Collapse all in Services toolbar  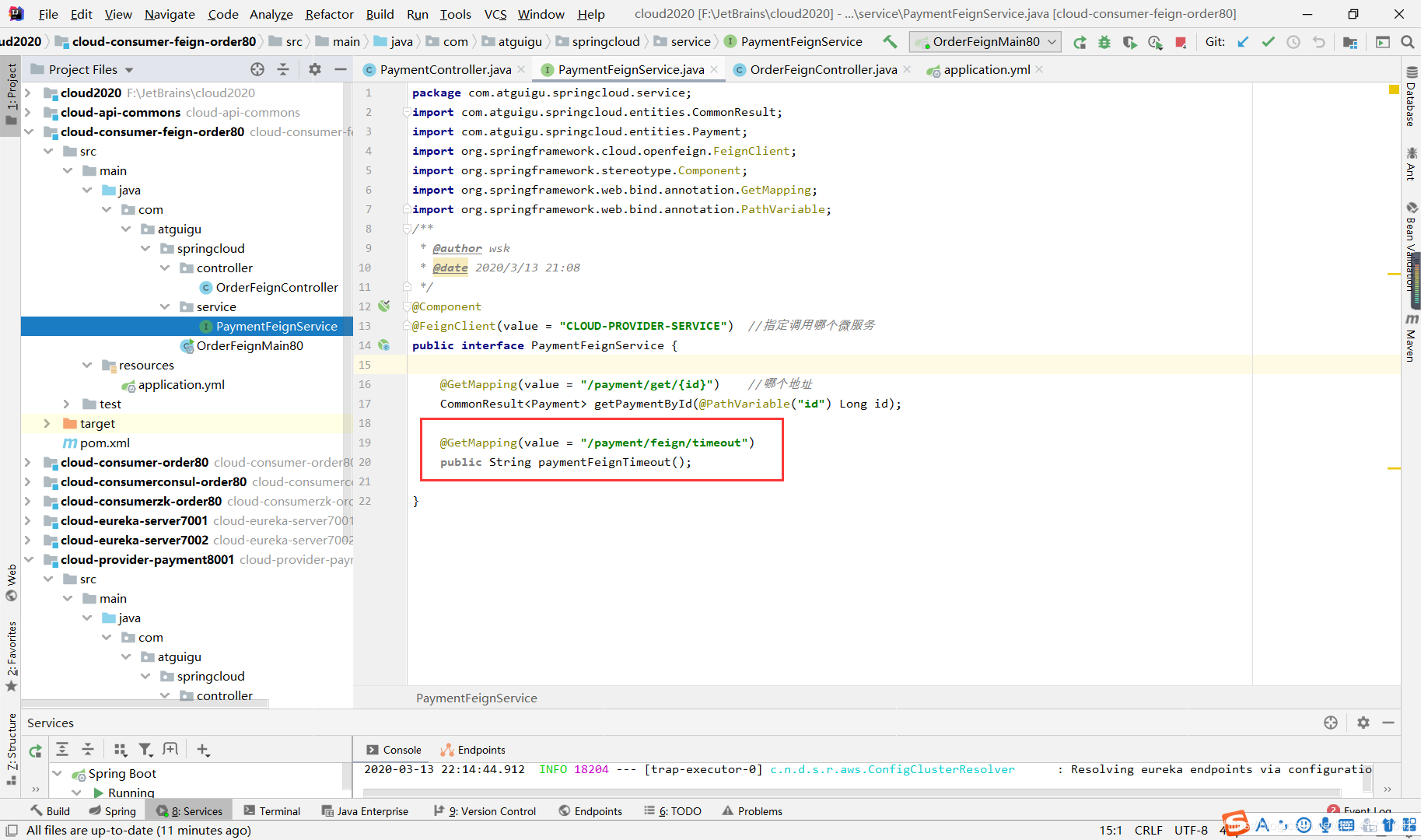point(88,749)
